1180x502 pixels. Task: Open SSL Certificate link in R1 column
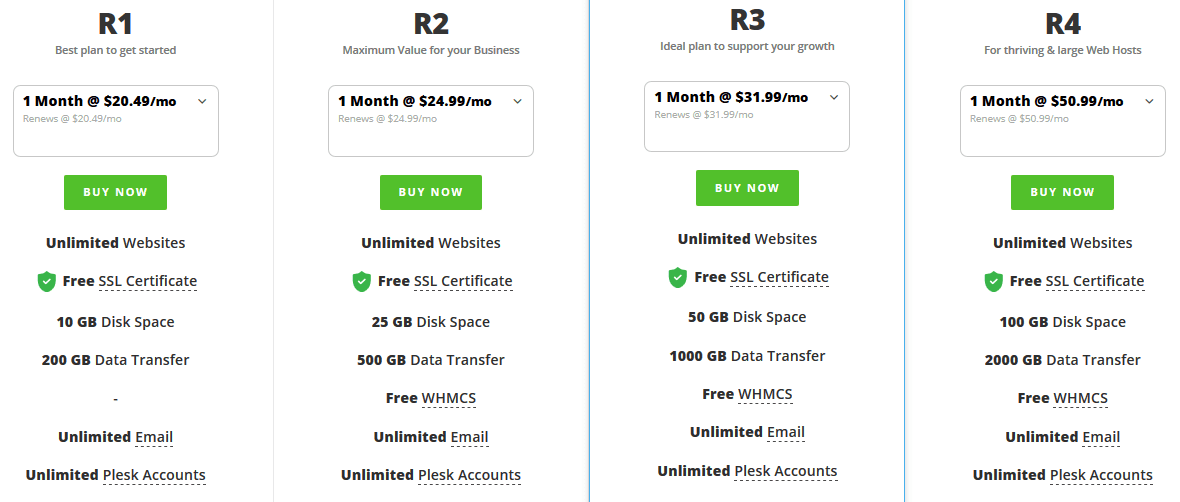point(148,281)
